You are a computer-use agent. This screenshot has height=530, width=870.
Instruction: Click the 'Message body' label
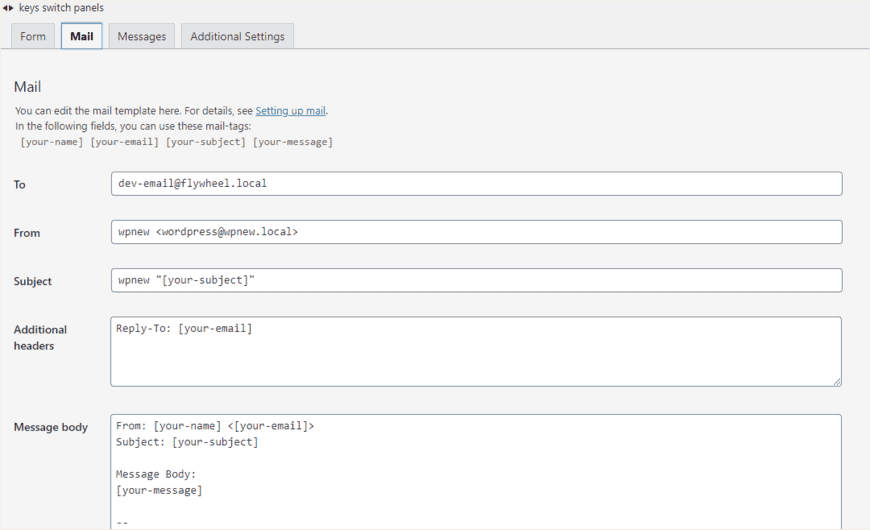pyautogui.click(x=50, y=427)
